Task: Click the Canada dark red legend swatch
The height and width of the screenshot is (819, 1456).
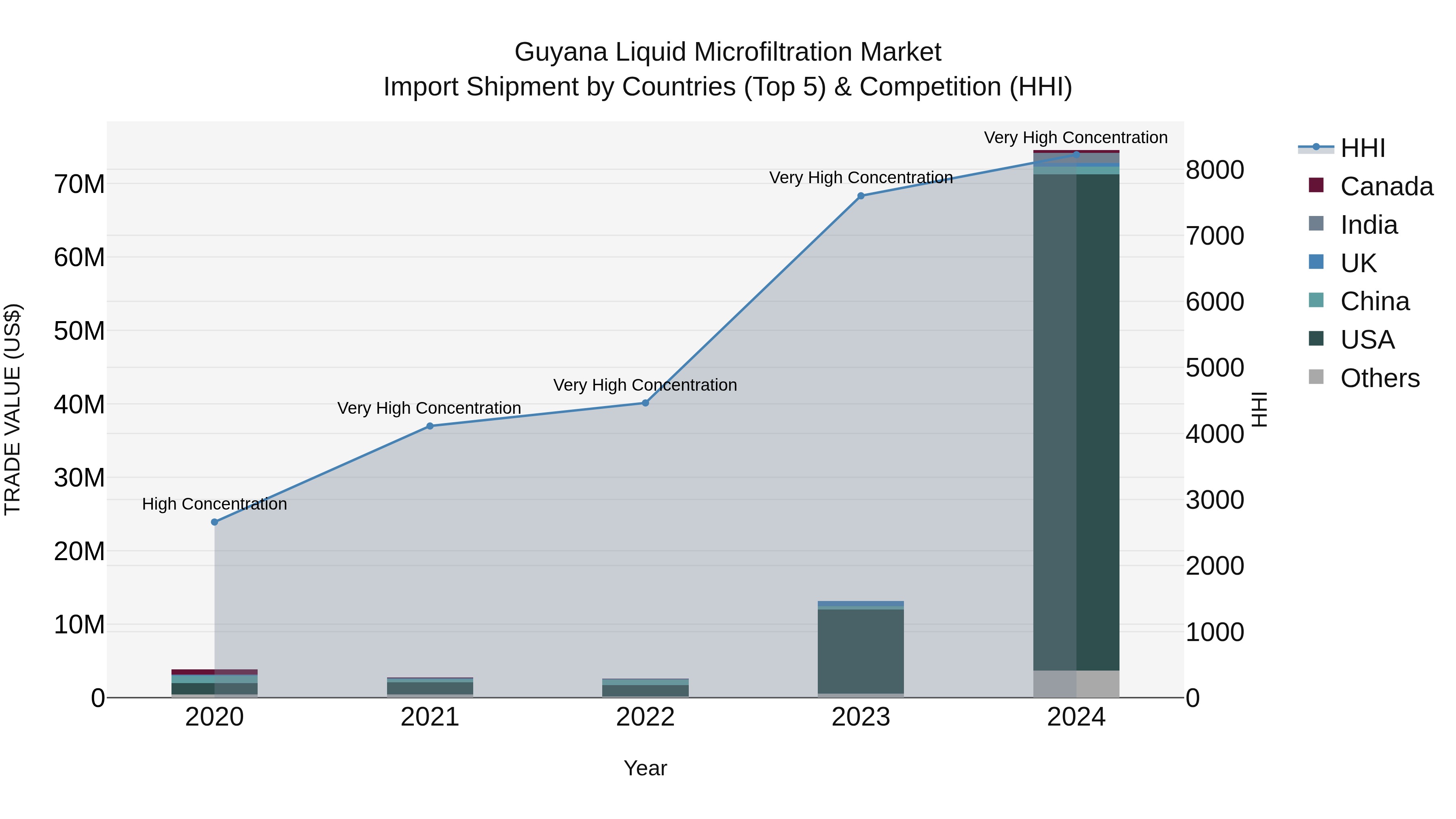Action: [x=1316, y=185]
